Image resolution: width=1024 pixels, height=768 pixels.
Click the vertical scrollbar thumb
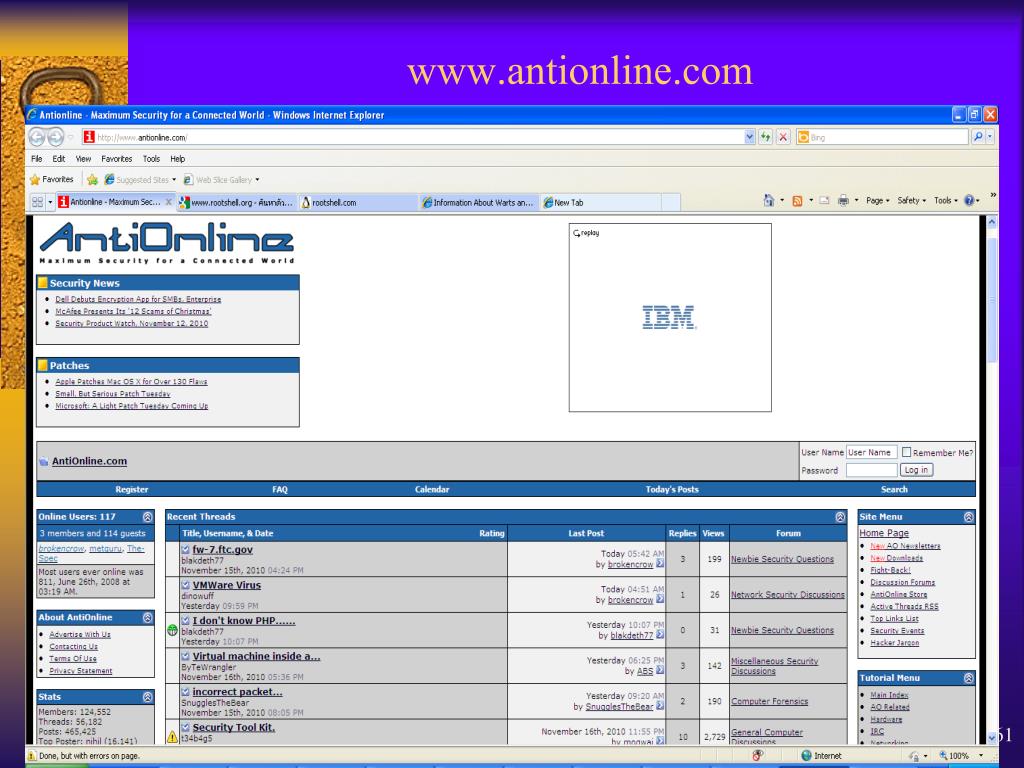pyautogui.click(x=991, y=299)
